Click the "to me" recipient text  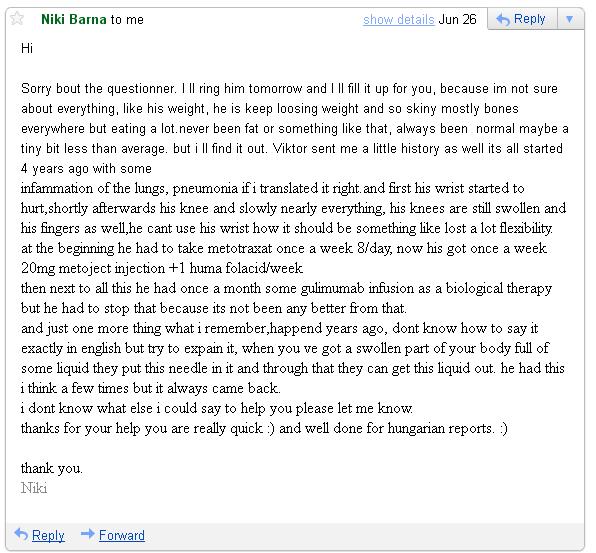point(127,20)
